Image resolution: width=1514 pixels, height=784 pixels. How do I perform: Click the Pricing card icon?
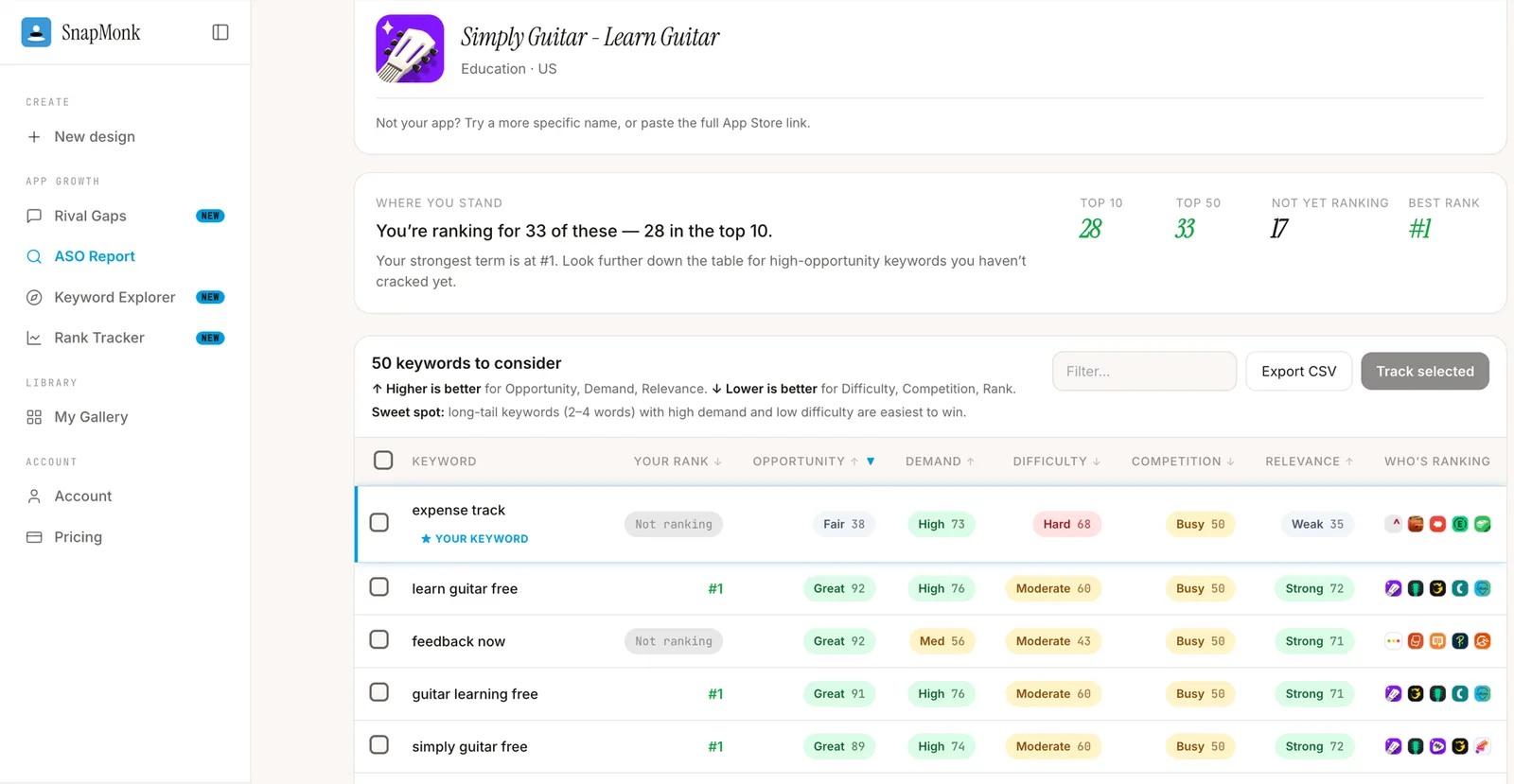34,537
